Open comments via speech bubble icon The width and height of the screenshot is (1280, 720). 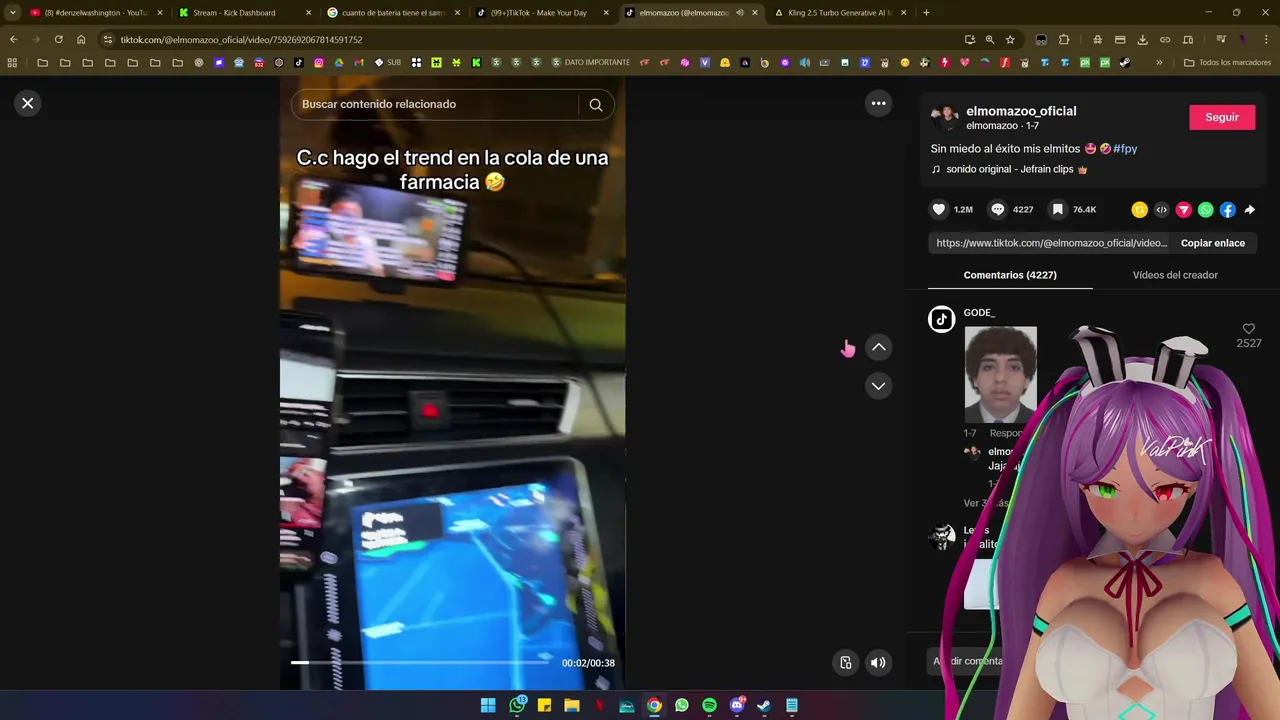pyautogui.click(x=997, y=209)
